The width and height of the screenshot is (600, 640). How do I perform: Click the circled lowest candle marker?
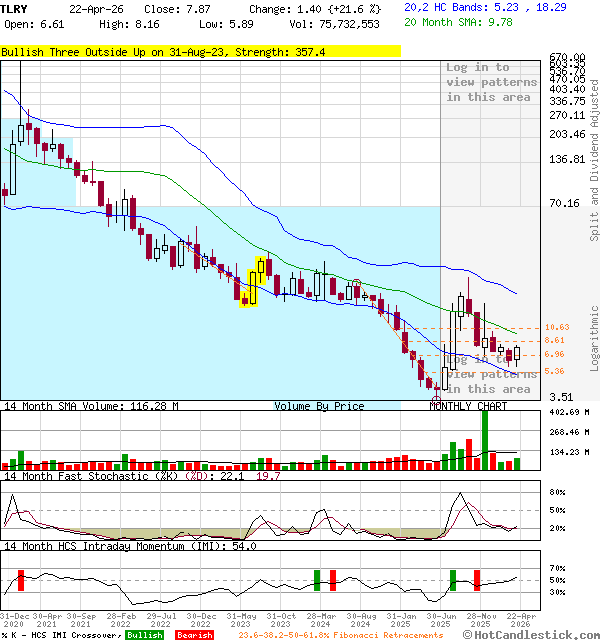[x=435, y=397]
